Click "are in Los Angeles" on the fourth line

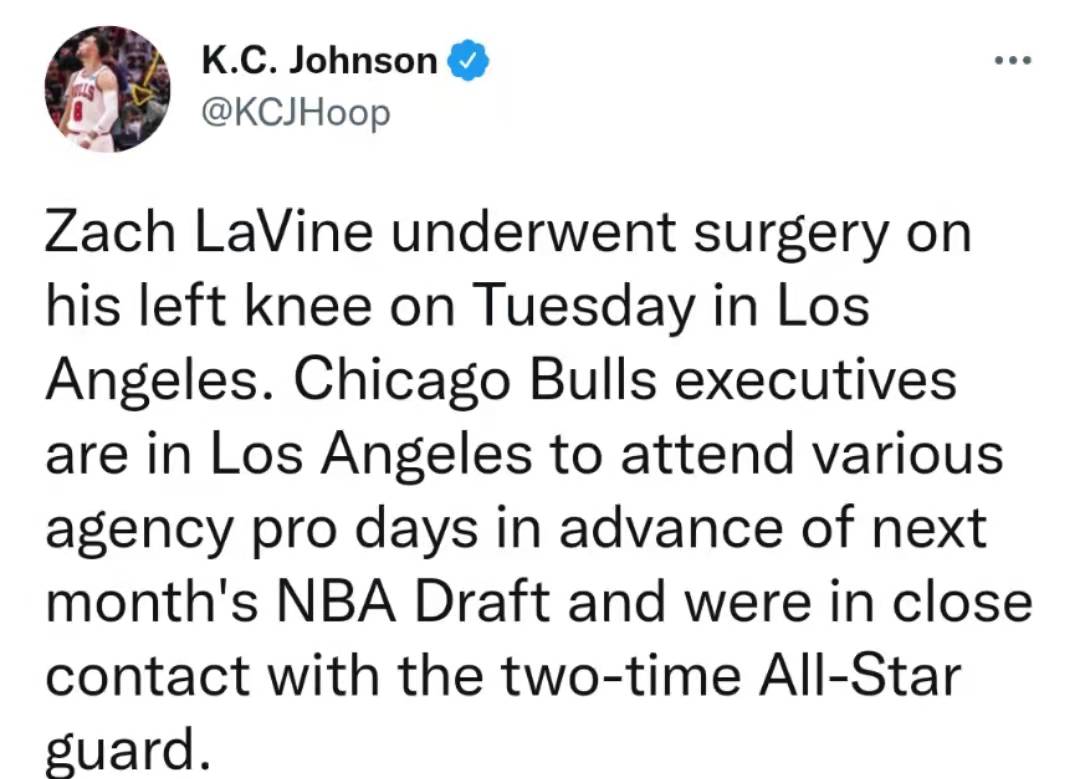click(289, 455)
